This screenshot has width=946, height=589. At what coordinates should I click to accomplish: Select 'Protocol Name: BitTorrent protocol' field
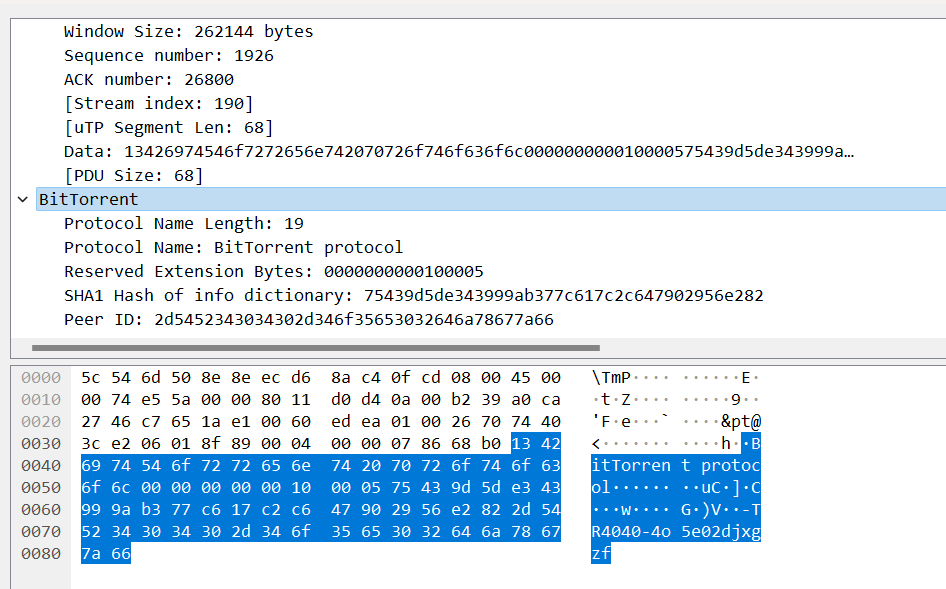click(x=233, y=247)
